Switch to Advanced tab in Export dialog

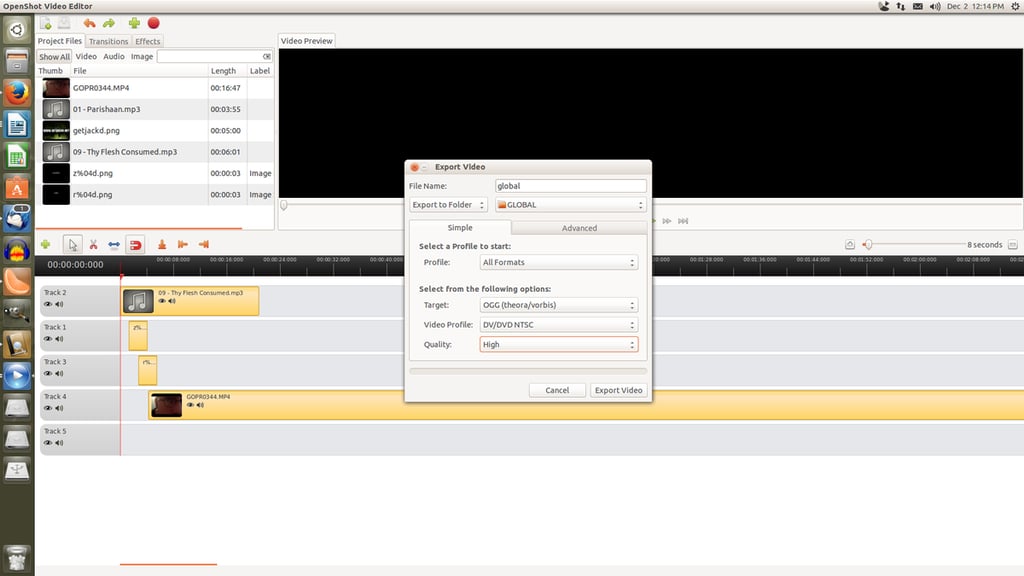[x=579, y=228]
